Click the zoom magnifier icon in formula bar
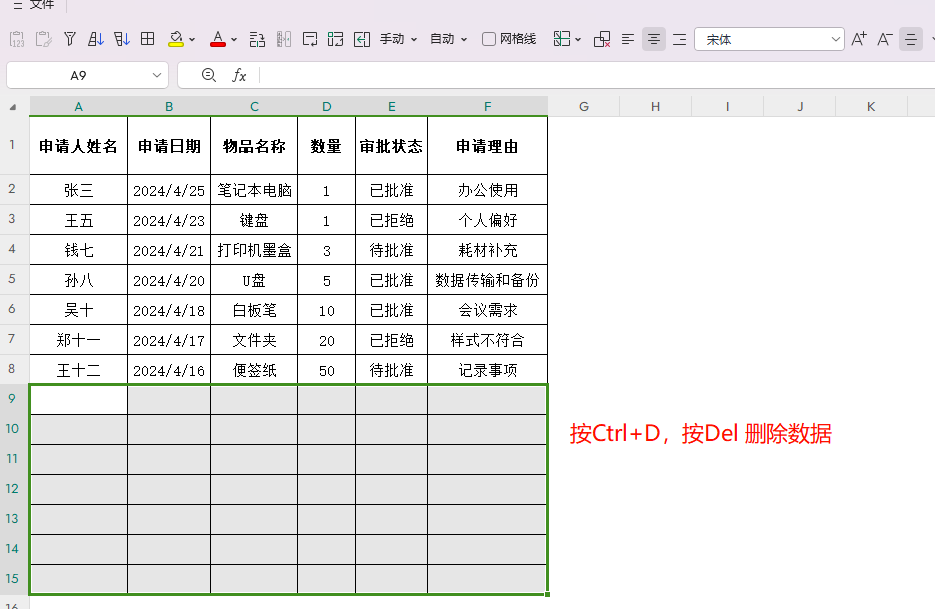 [209, 75]
